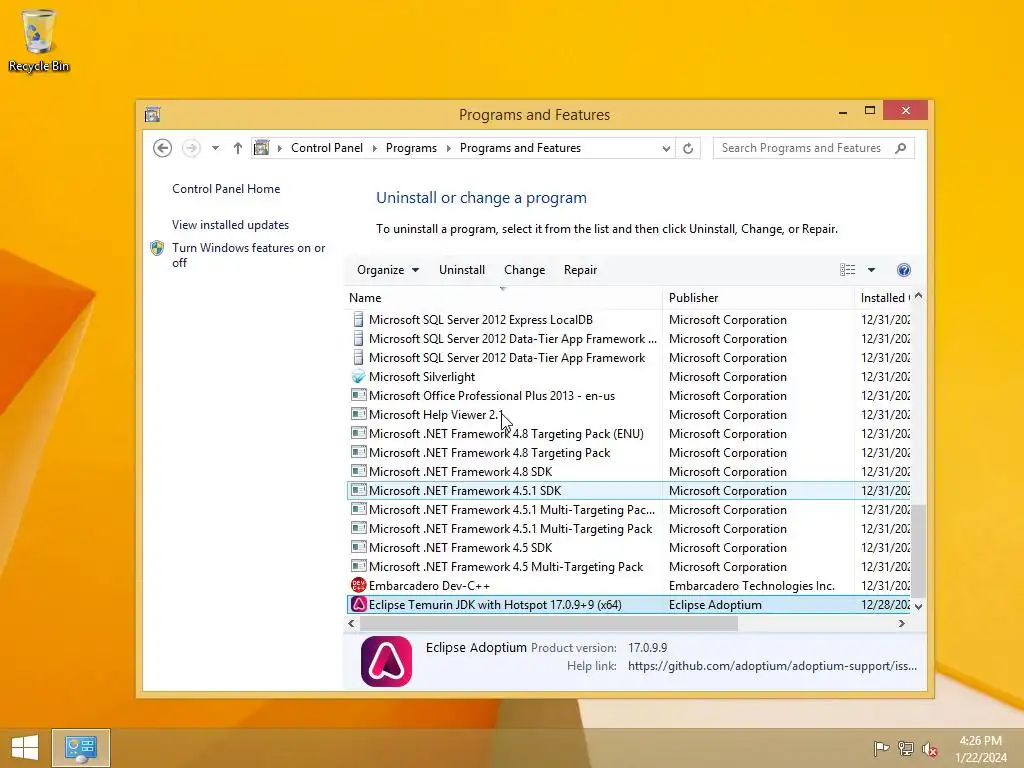This screenshot has width=1024, height=768.
Task: Click the large Eclipse Adoptium logo thumbnail
Action: [x=386, y=662]
